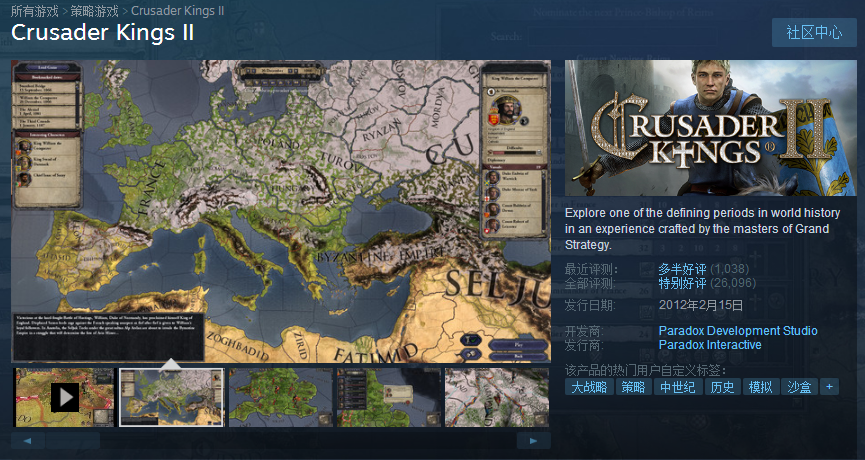Play the video thumbnail
Screen dimensions: 865x460
(63, 397)
